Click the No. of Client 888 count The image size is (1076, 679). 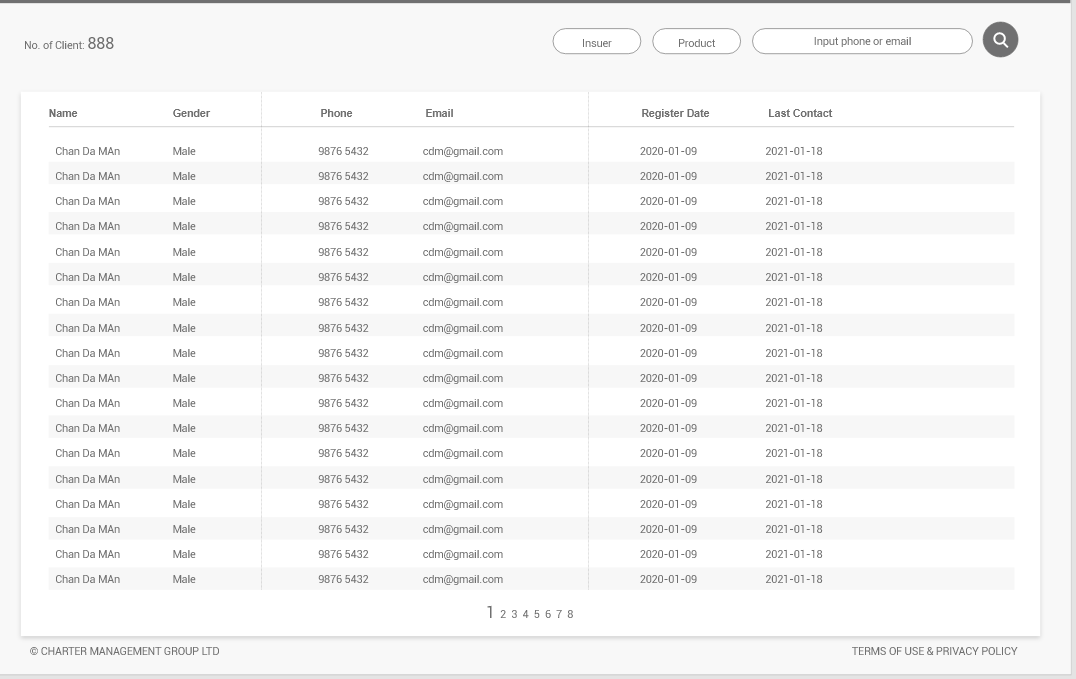(x=69, y=44)
